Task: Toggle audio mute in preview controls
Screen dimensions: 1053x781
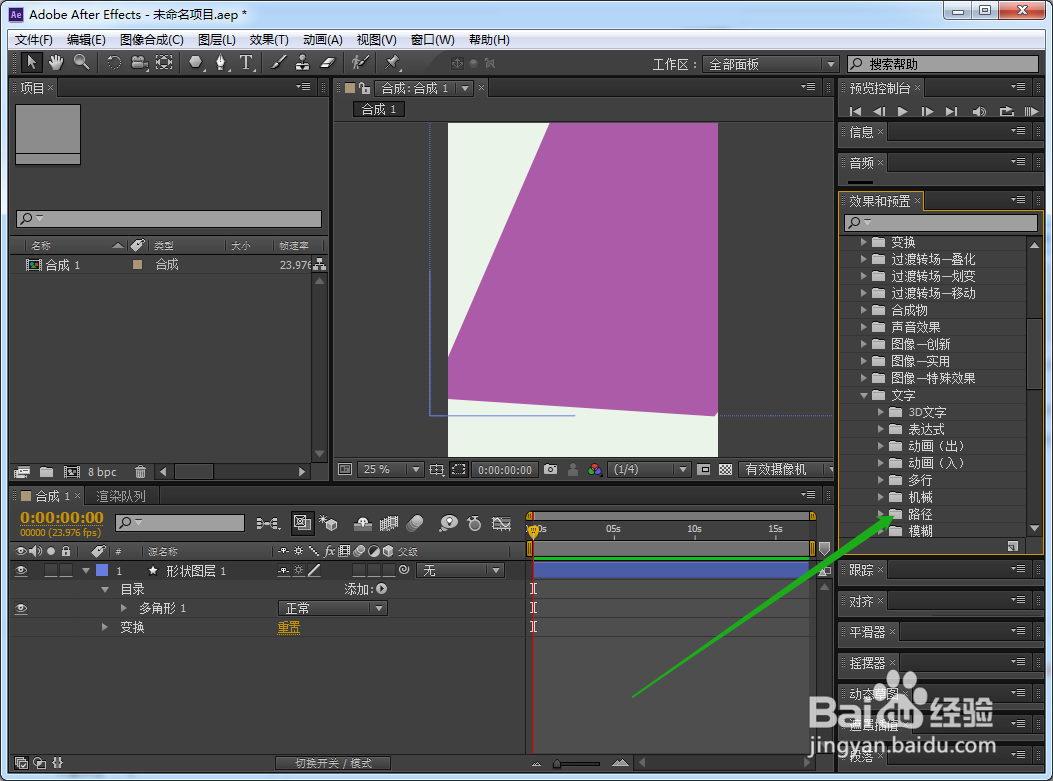Action: pos(979,111)
